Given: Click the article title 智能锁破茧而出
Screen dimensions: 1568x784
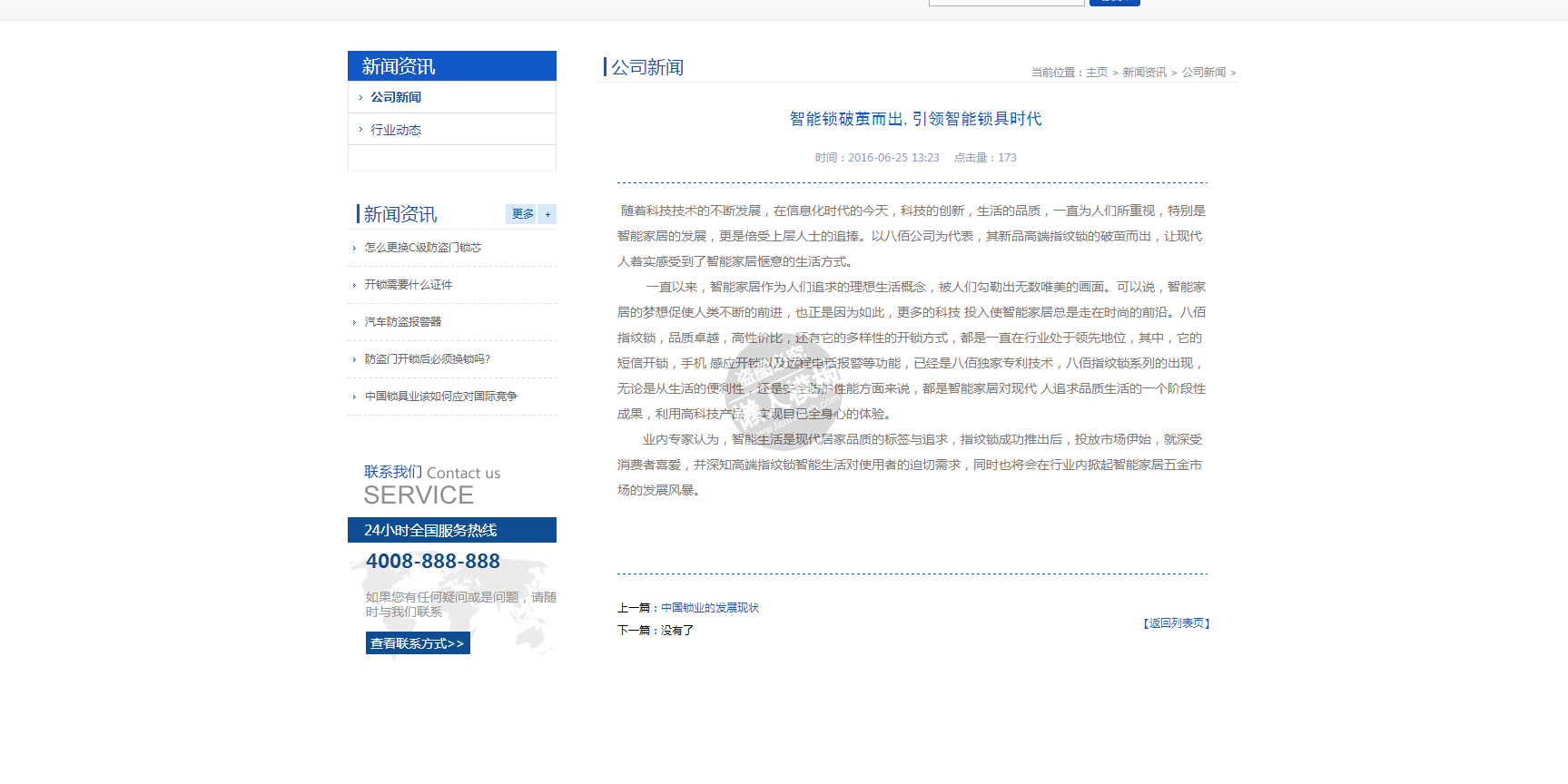Looking at the screenshot, I should click(915, 119).
